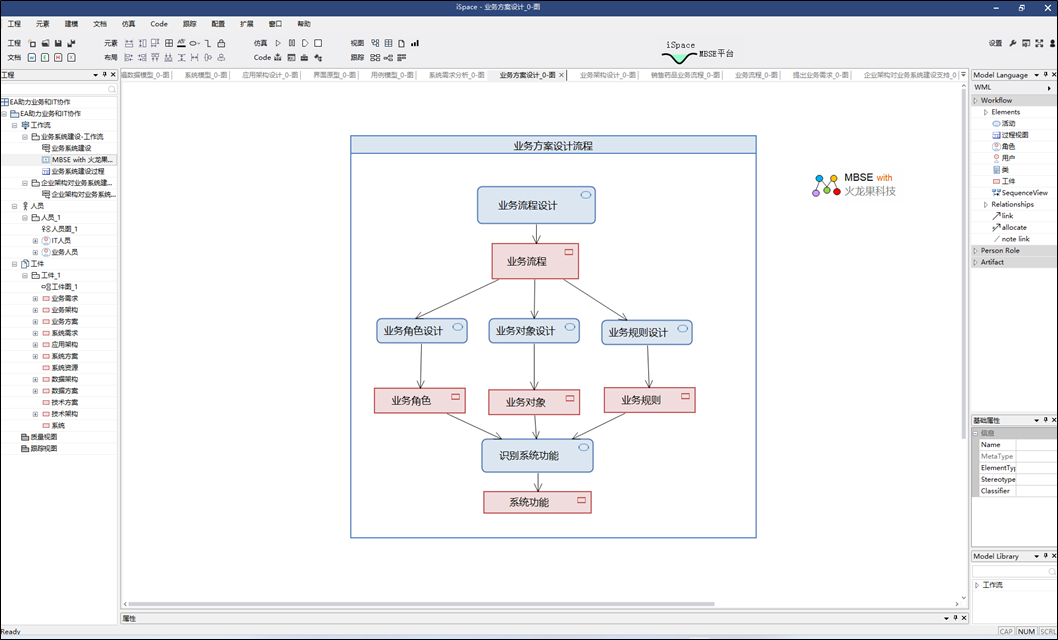This screenshot has width=1058, height=640.
Task: Click the Name property value field
Action: click(x=1035, y=444)
